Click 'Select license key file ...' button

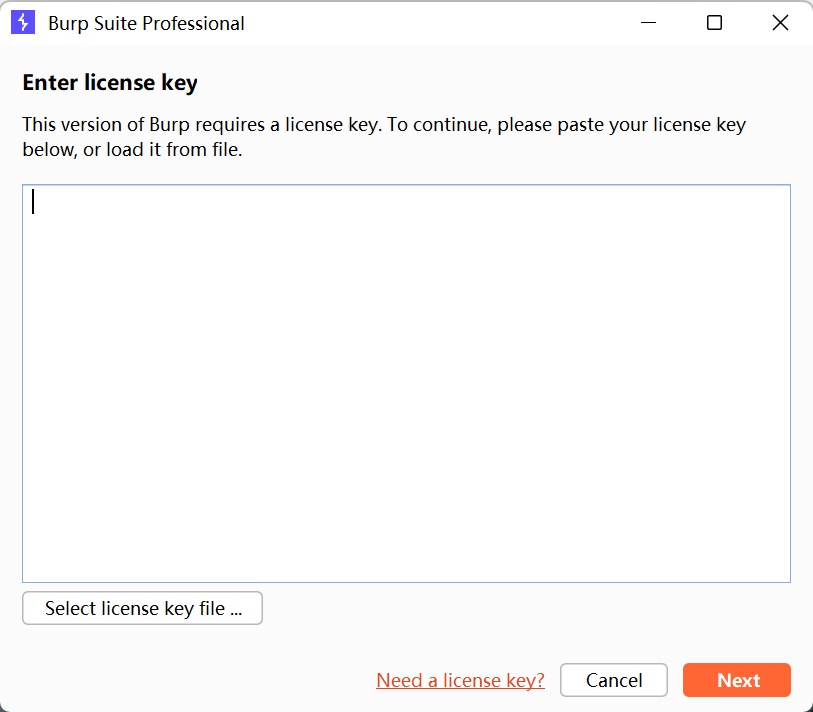[143, 608]
